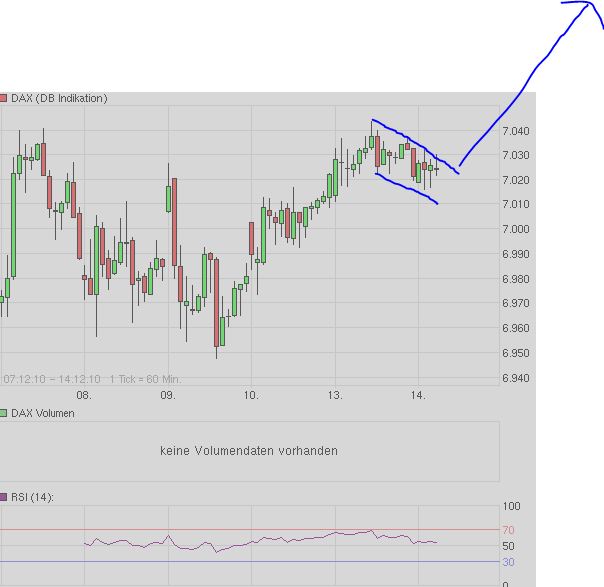Click the 6.960 price axis label
The image size is (604, 587).
click(516, 328)
